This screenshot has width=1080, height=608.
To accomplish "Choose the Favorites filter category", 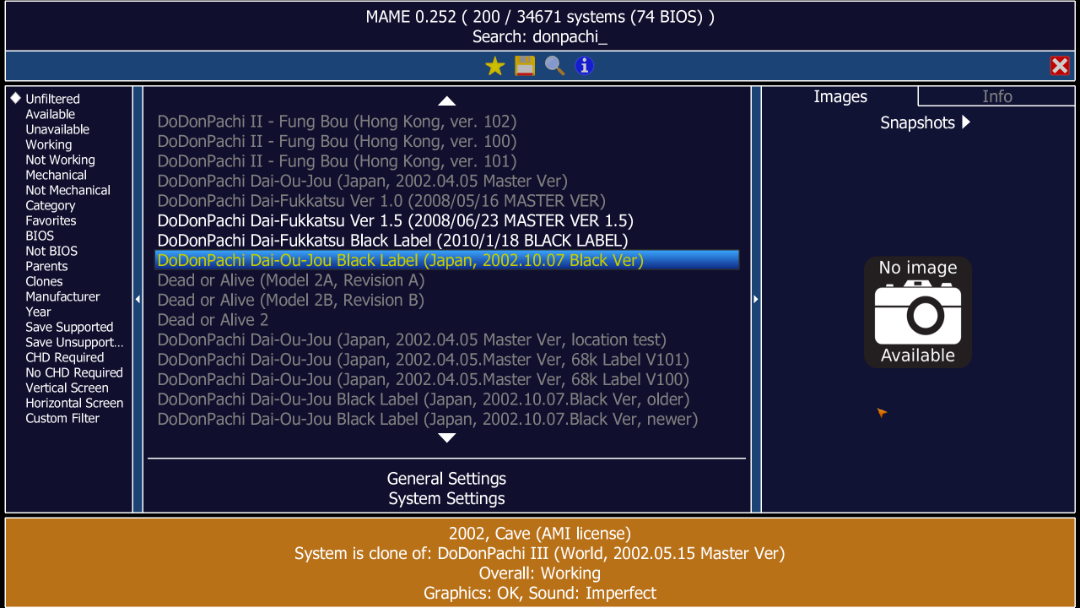I will click(x=50, y=220).
